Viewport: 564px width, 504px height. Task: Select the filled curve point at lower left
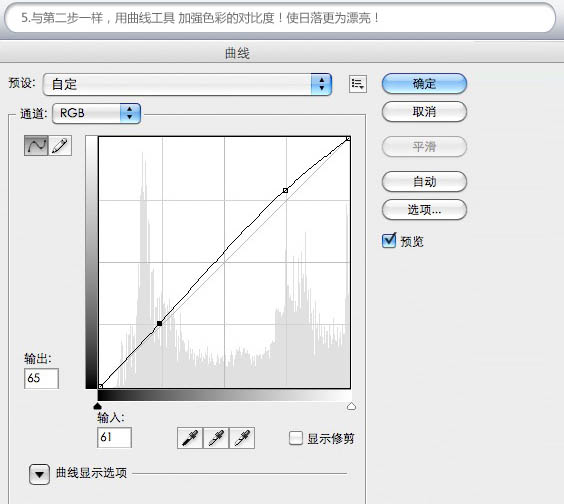[159, 323]
